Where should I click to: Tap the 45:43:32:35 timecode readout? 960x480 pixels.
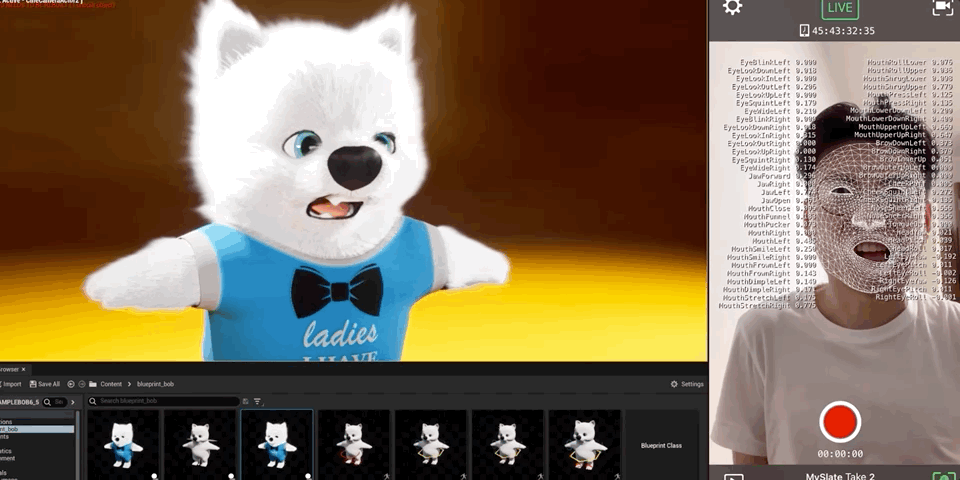click(x=844, y=31)
